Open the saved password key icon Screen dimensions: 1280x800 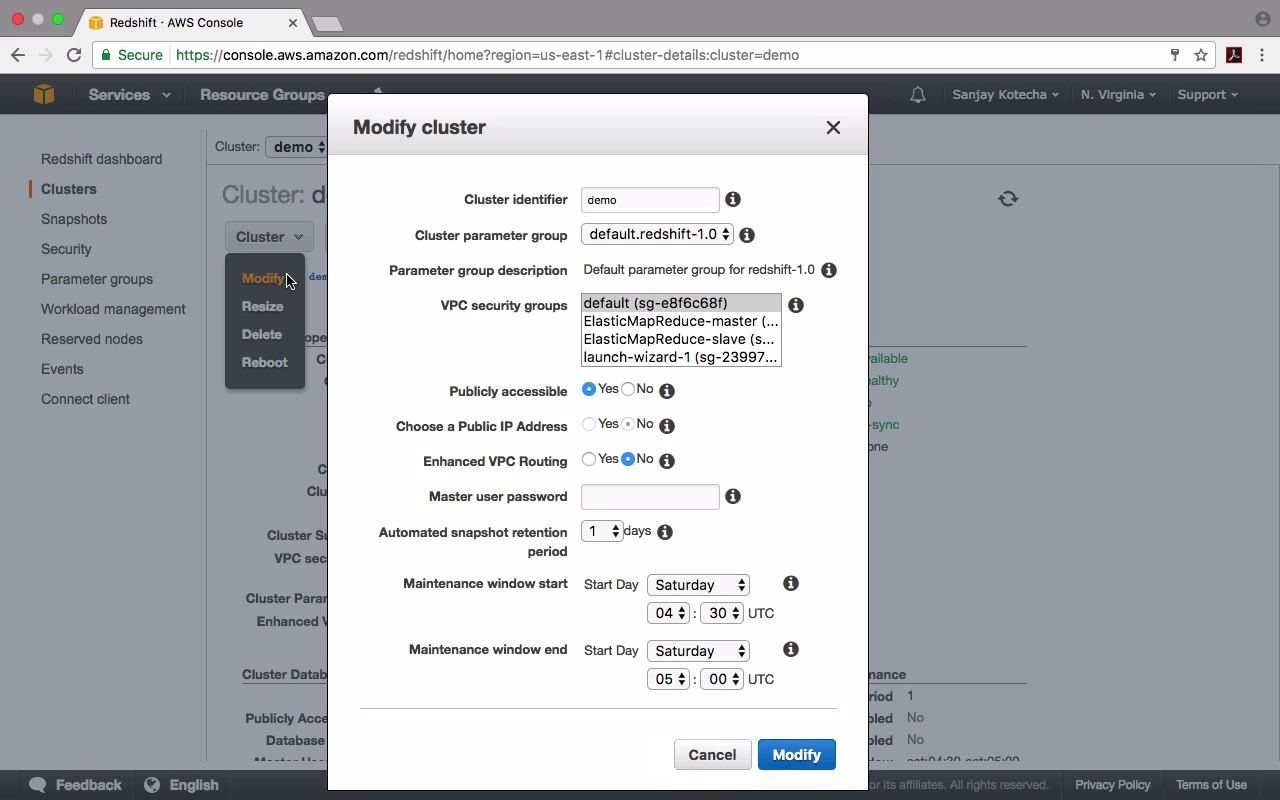(x=1175, y=55)
